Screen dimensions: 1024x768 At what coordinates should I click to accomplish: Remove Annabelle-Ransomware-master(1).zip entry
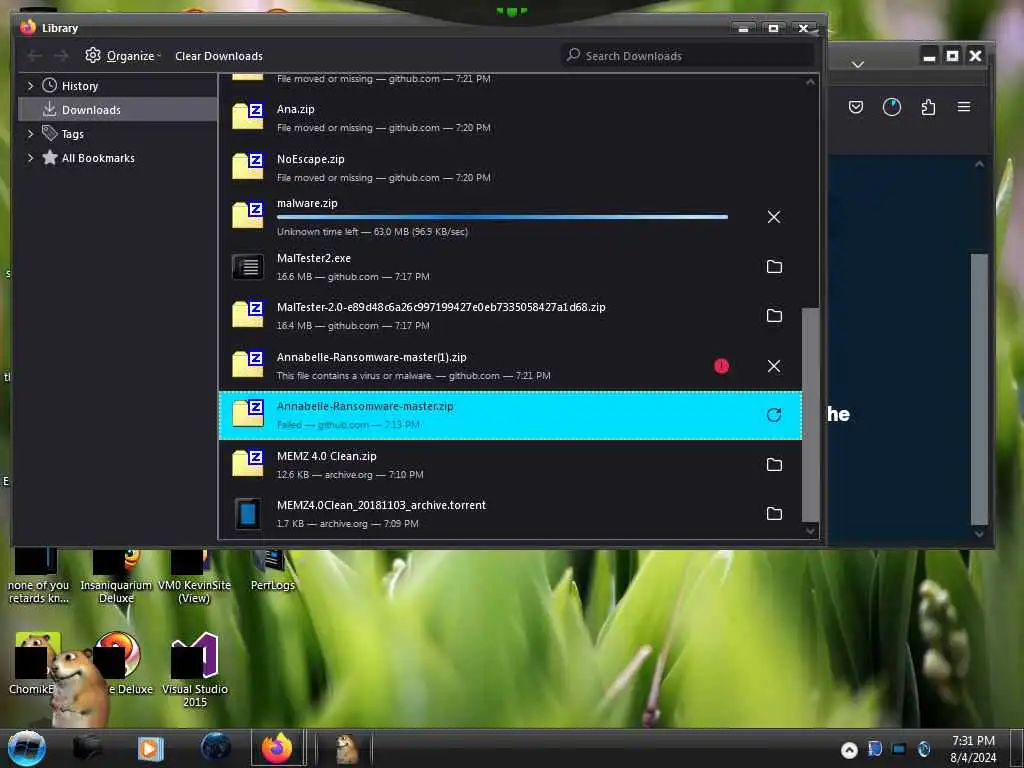(774, 366)
